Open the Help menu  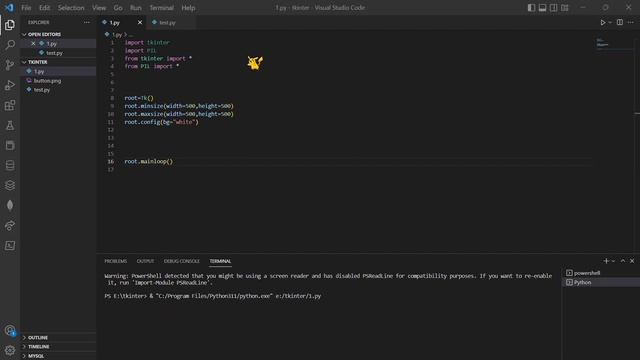pyautogui.click(x=188, y=8)
